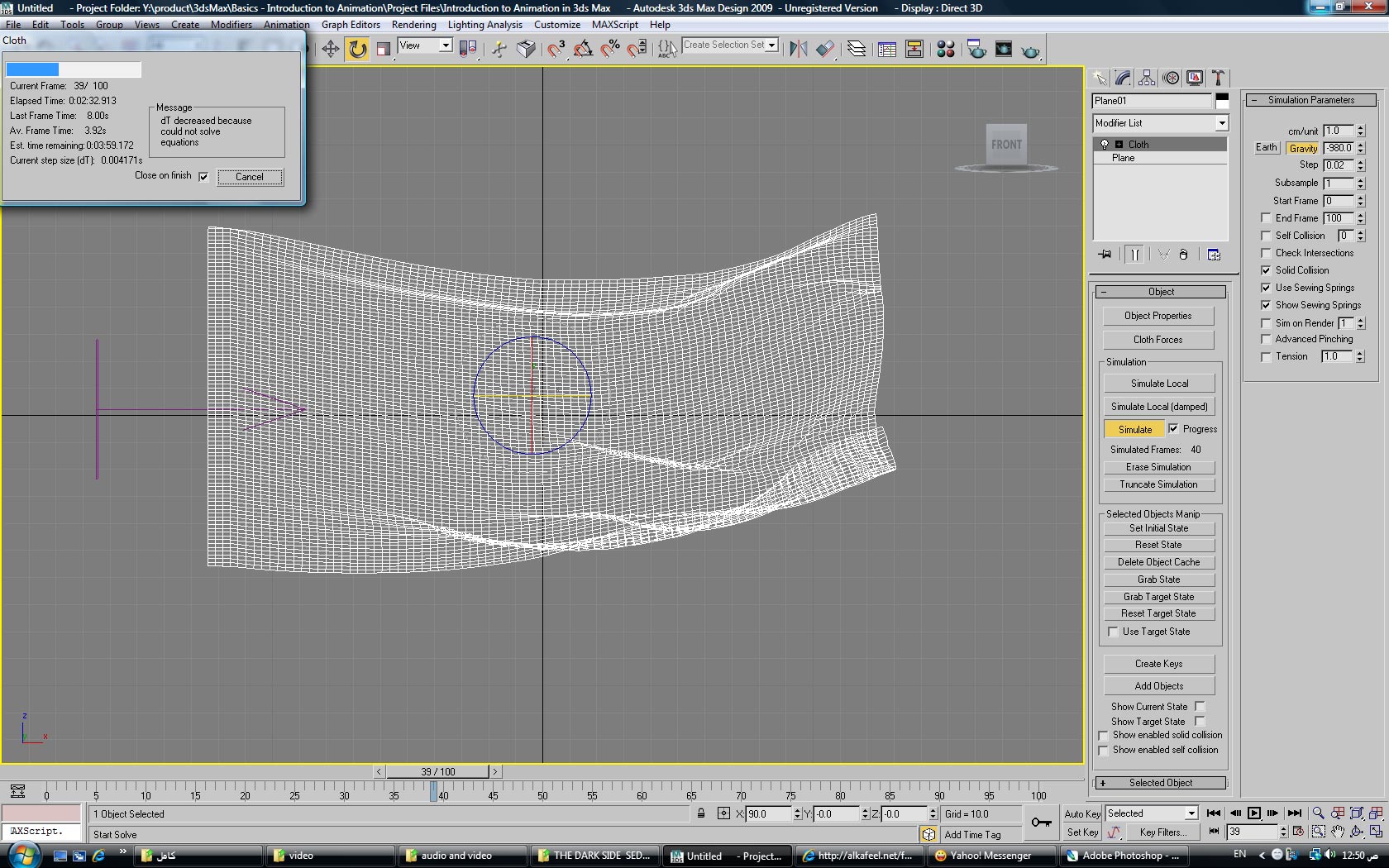
Task: Click the Erase Simulation button
Action: 1158,467
